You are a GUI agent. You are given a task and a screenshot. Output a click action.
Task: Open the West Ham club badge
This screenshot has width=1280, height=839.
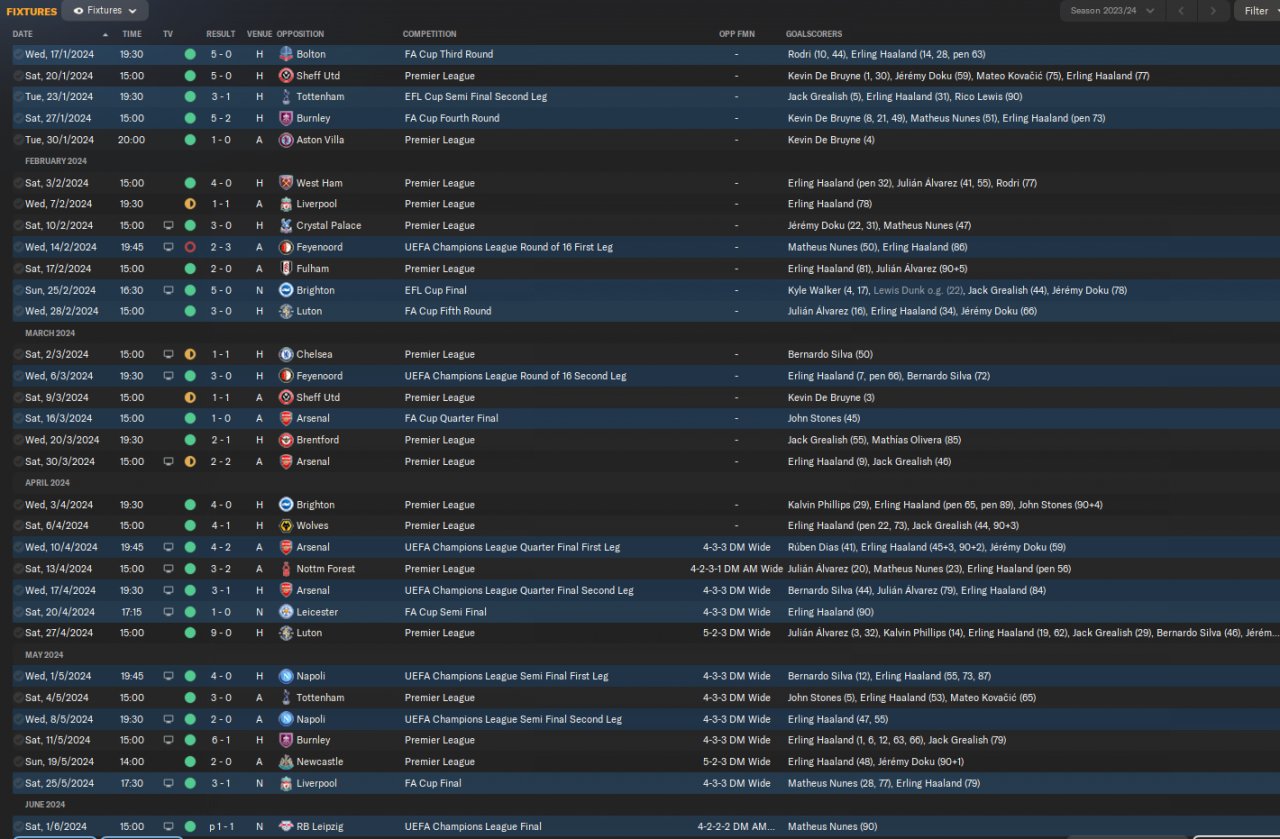point(286,183)
